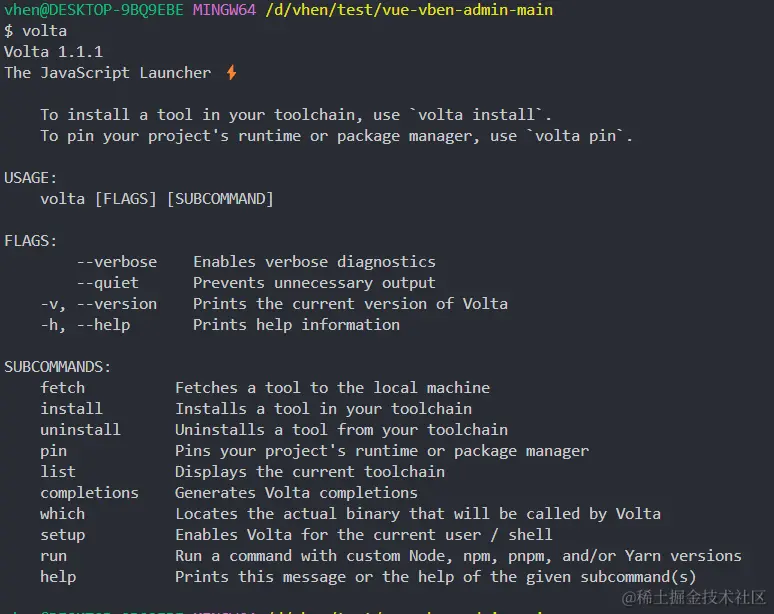Image resolution: width=774 pixels, height=614 pixels.
Task: Click the 'run' subcommand entry
Action: pos(53,556)
